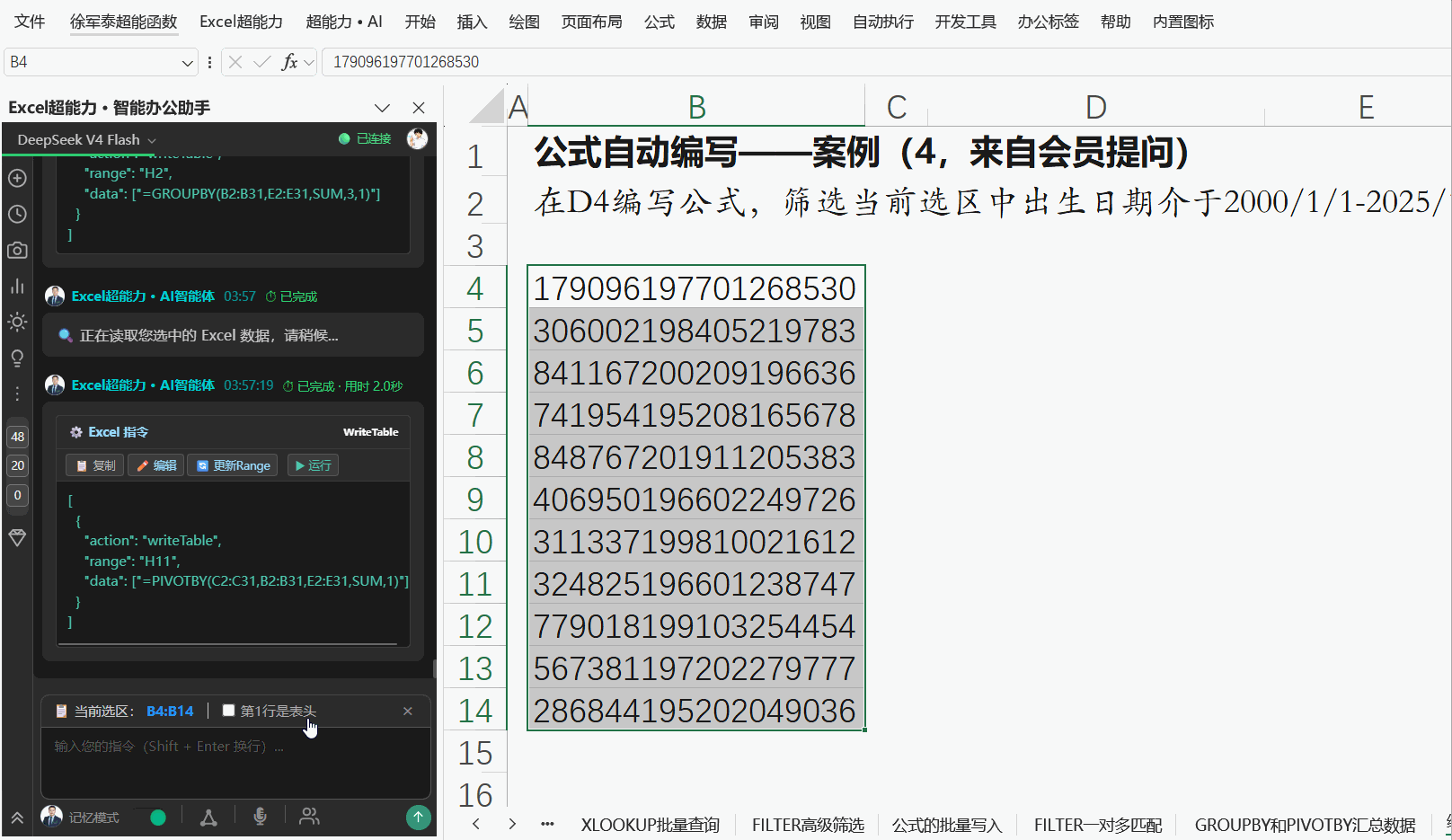Click the sidebar counter badge 48
Screen dimensions: 1452x840
(x=18, y=437)
